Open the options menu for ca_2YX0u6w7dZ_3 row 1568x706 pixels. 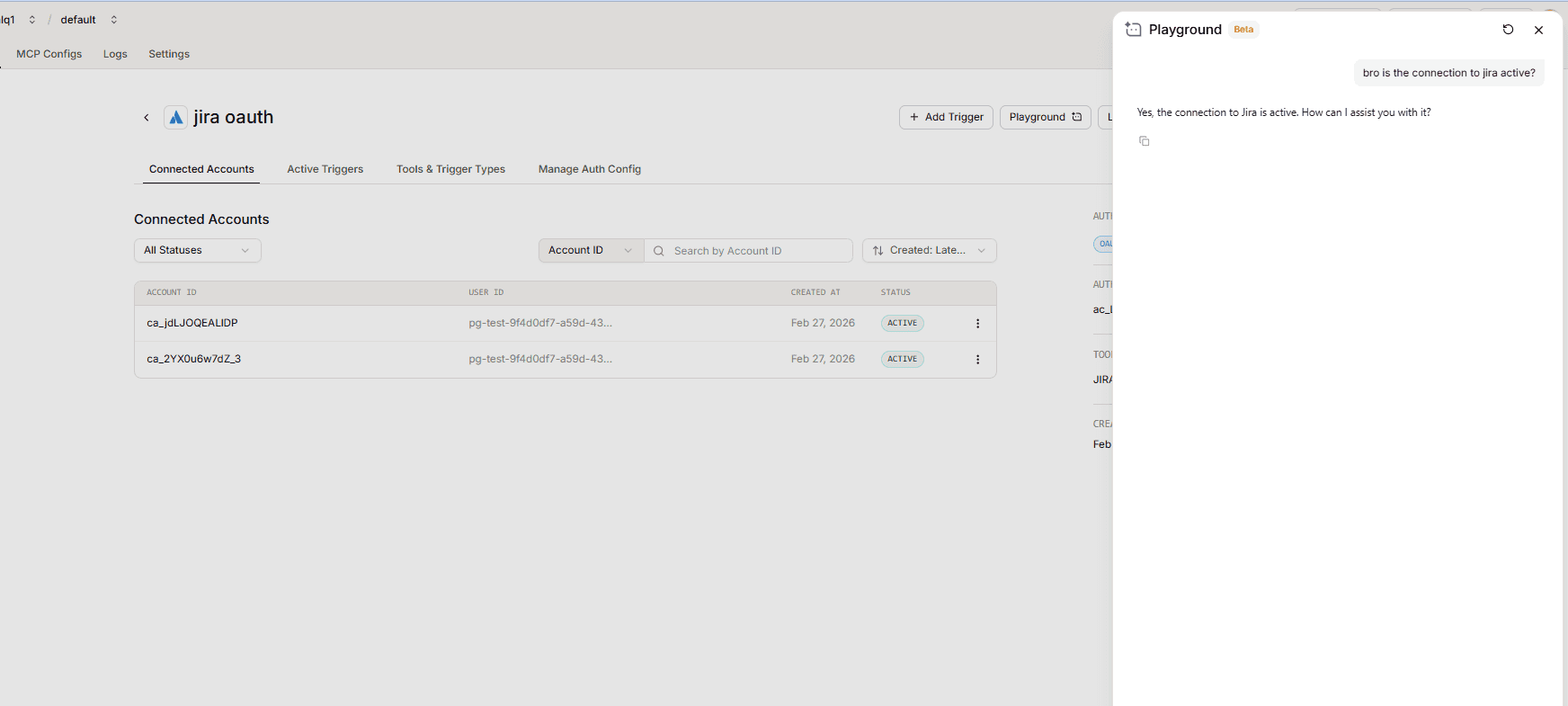point(978,360)
